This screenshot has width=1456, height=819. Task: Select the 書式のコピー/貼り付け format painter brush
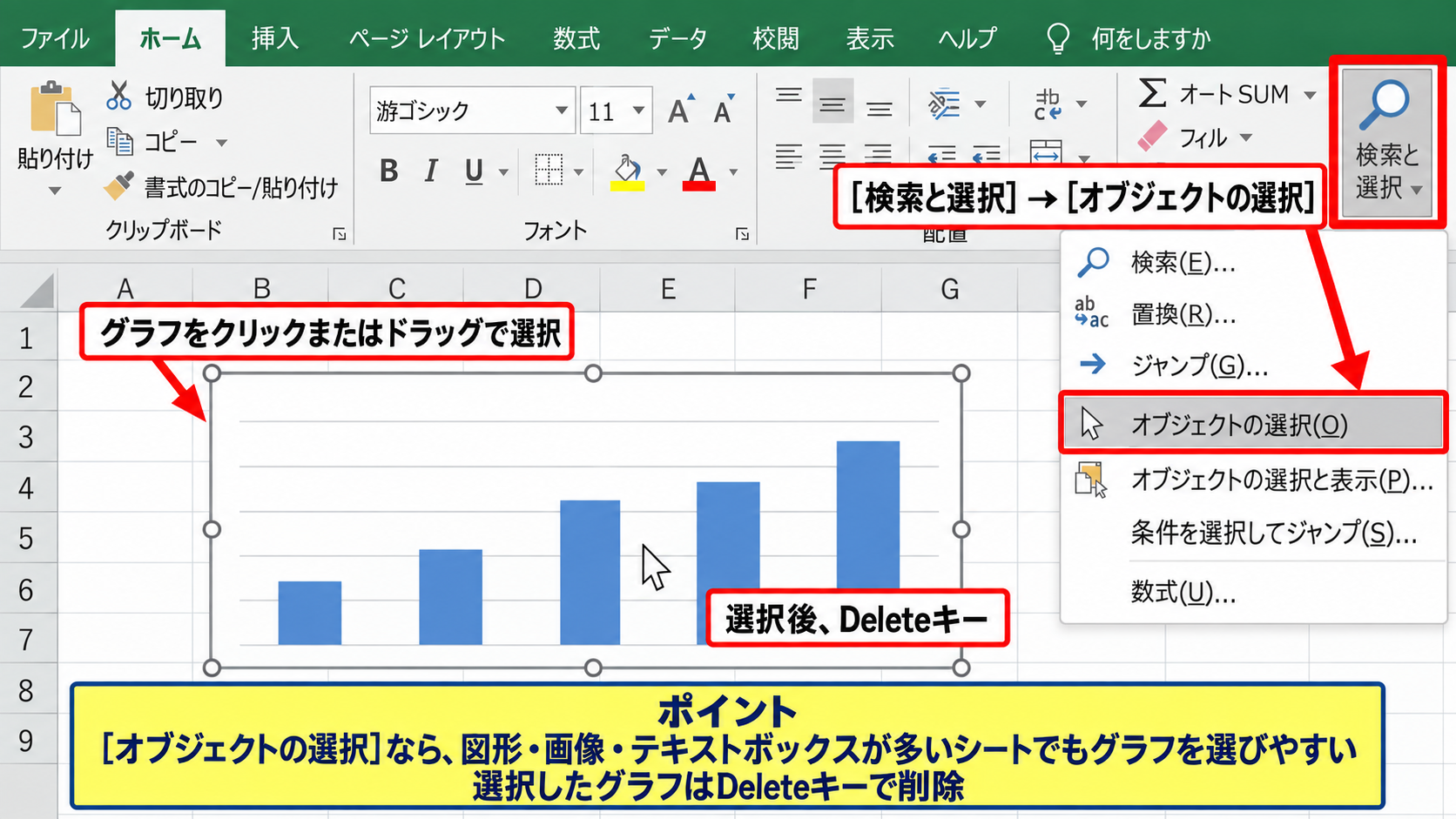[x=118, y=185]
